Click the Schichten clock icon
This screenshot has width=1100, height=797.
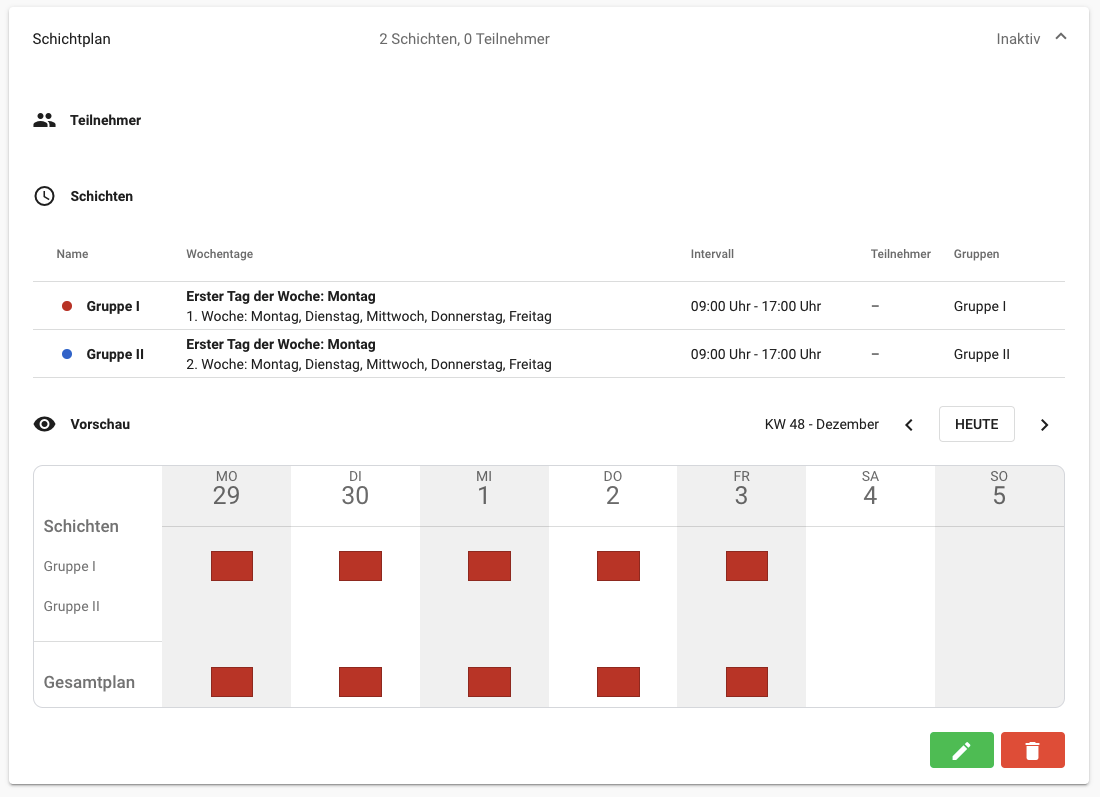[44, 196]
